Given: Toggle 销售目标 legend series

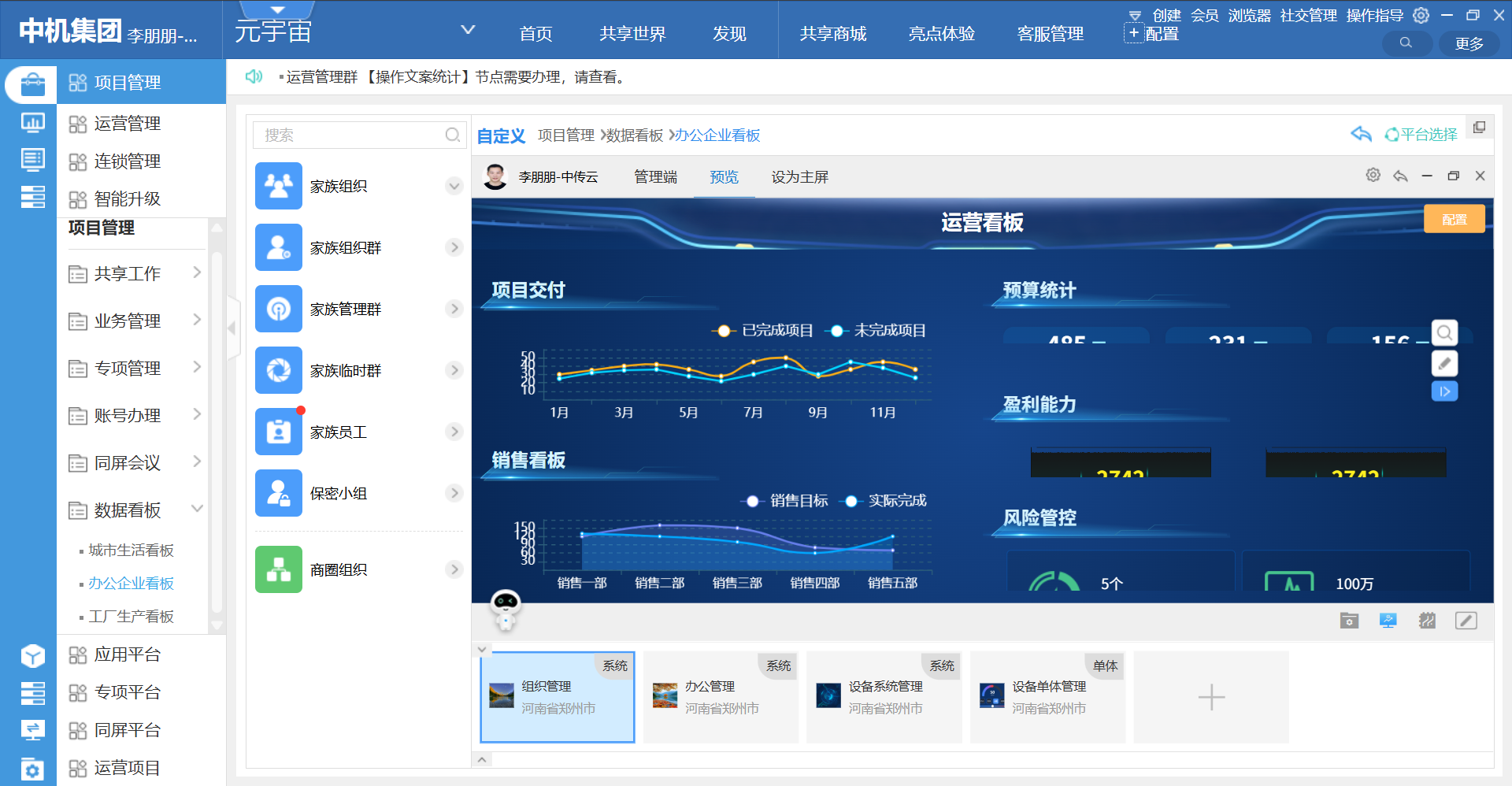Looking at the screenshot, I should (x=785, y=501).
